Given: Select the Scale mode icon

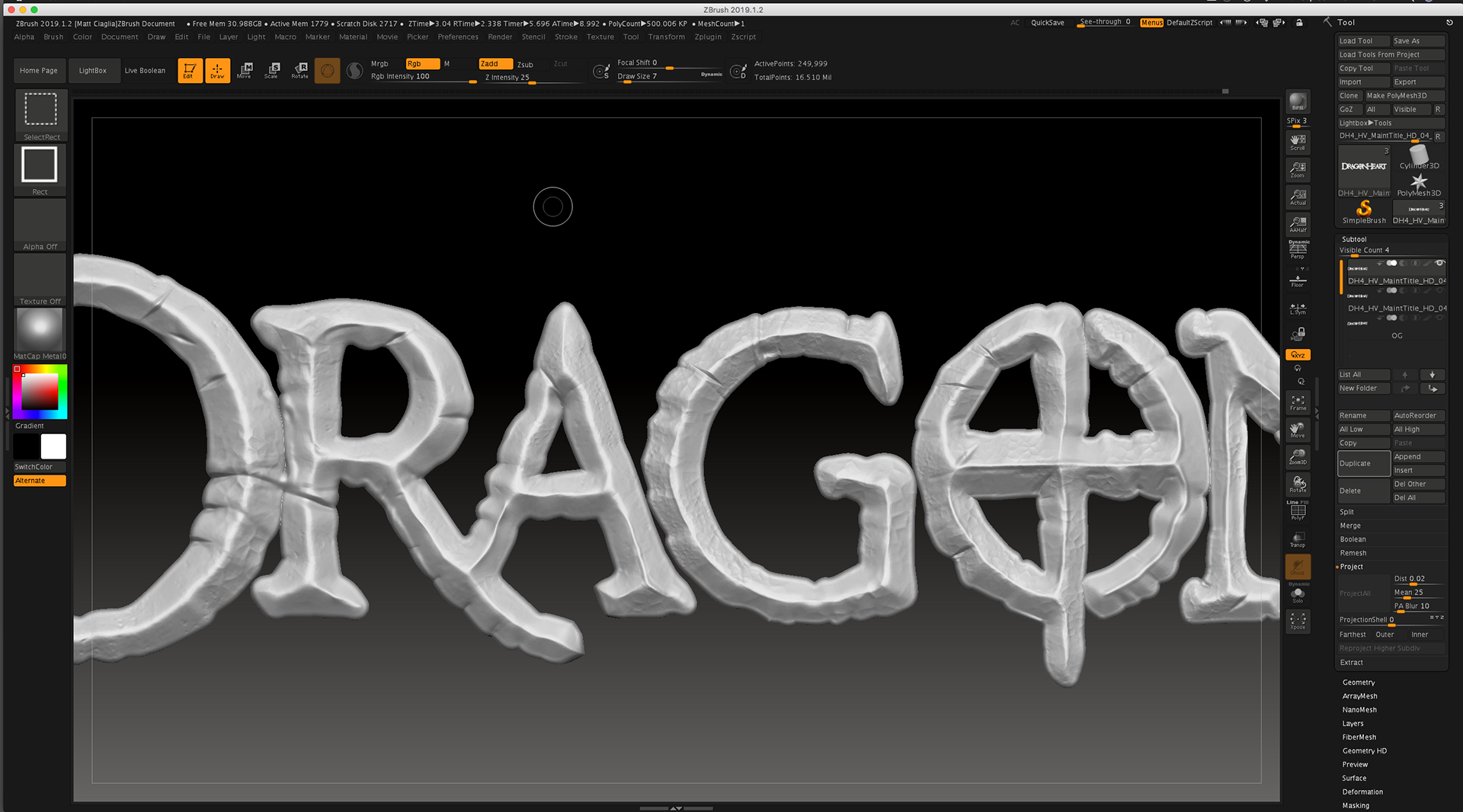Looking at the screenshot, I should click(272, 71).
